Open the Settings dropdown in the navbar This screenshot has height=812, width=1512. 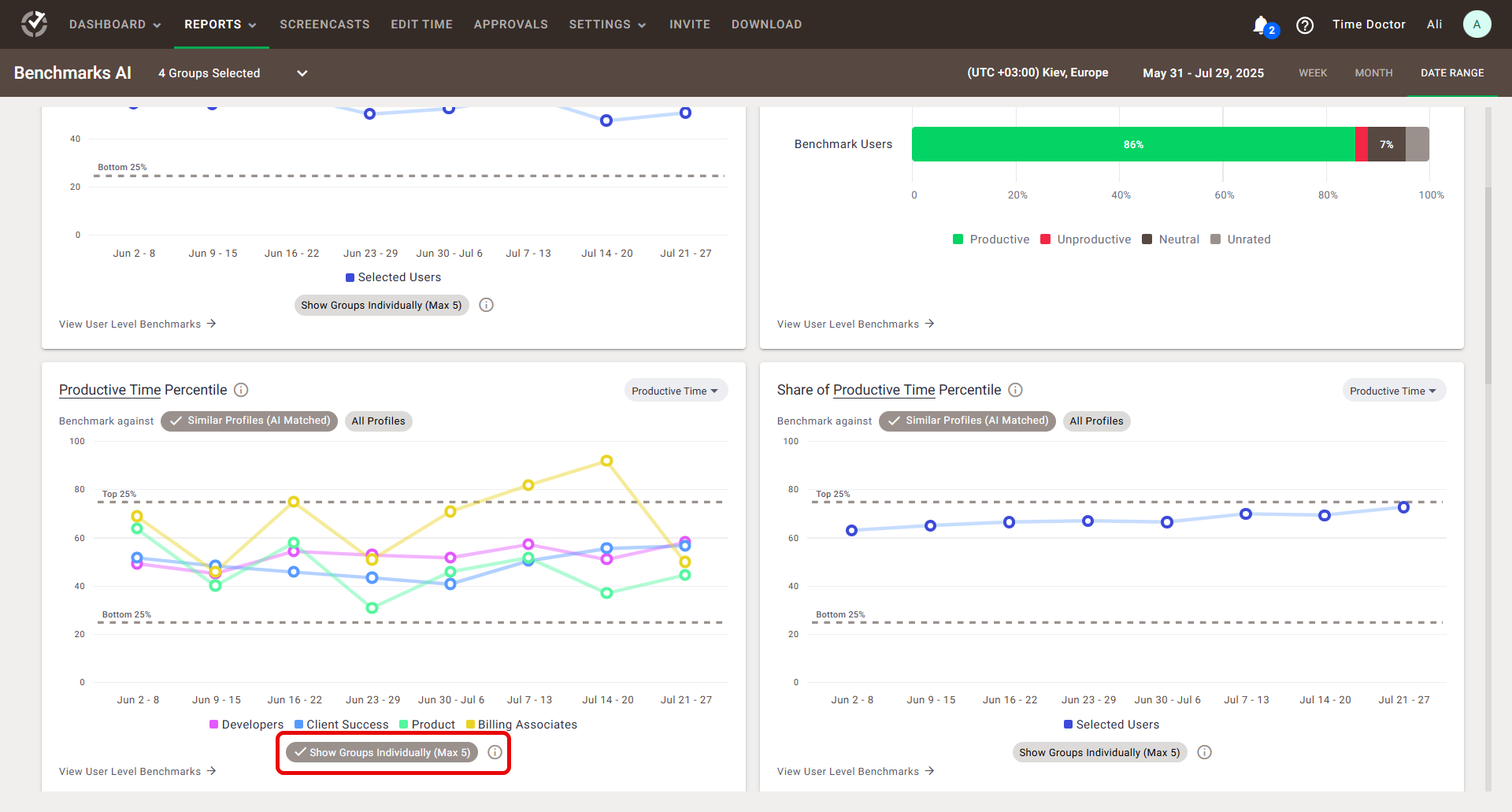tap(607, 24)
